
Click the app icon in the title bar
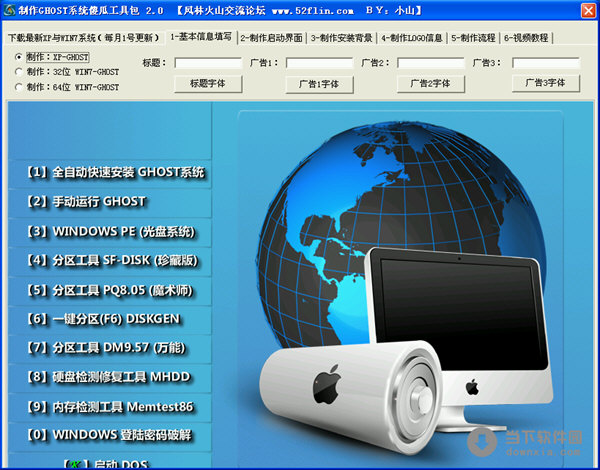[x=8, y=10]
